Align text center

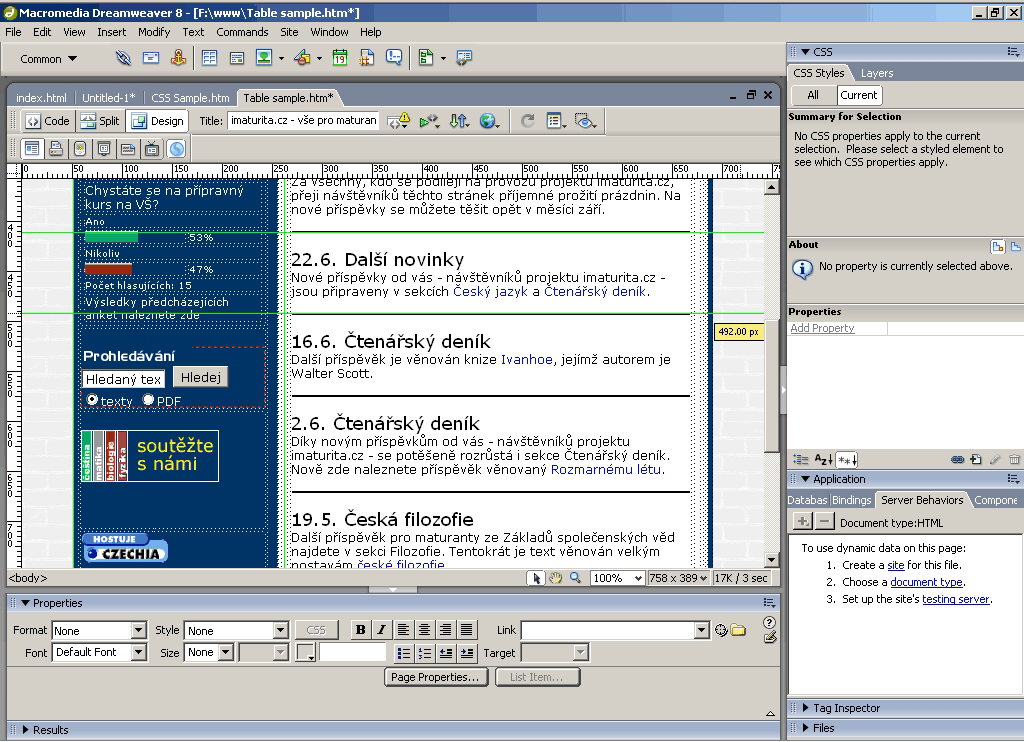424,630
